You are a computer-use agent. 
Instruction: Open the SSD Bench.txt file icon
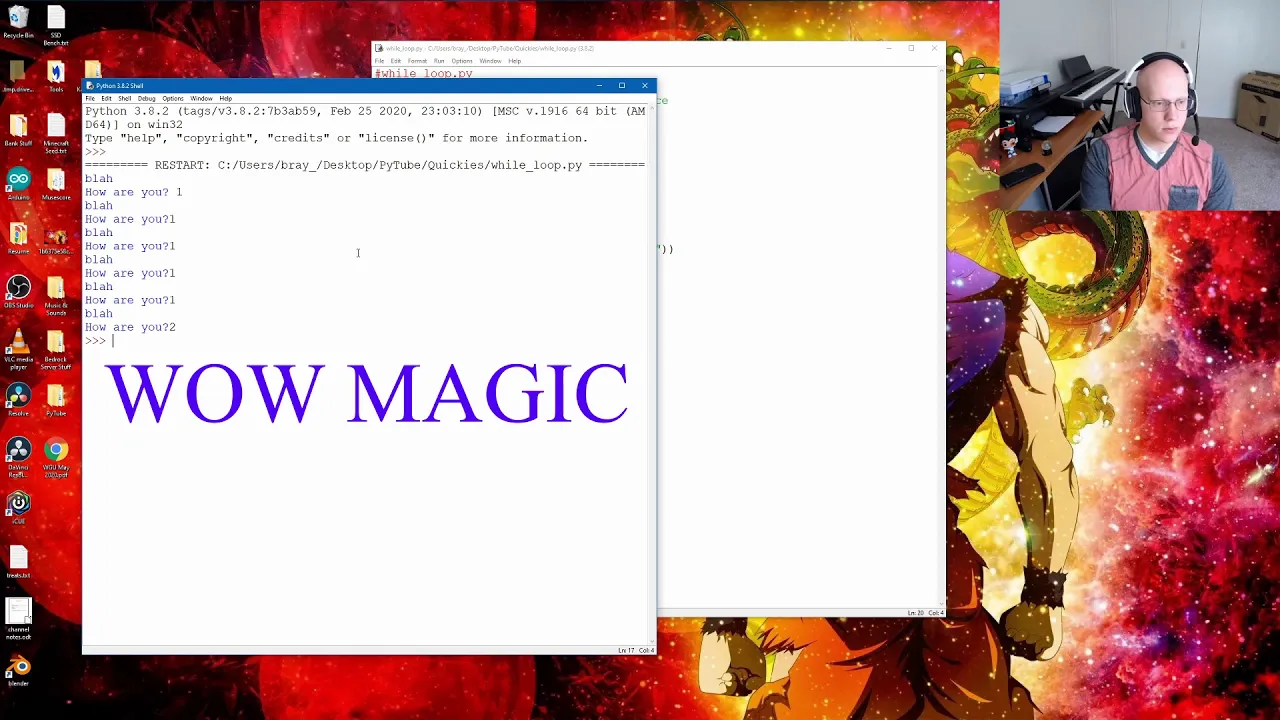coord(56,22)
